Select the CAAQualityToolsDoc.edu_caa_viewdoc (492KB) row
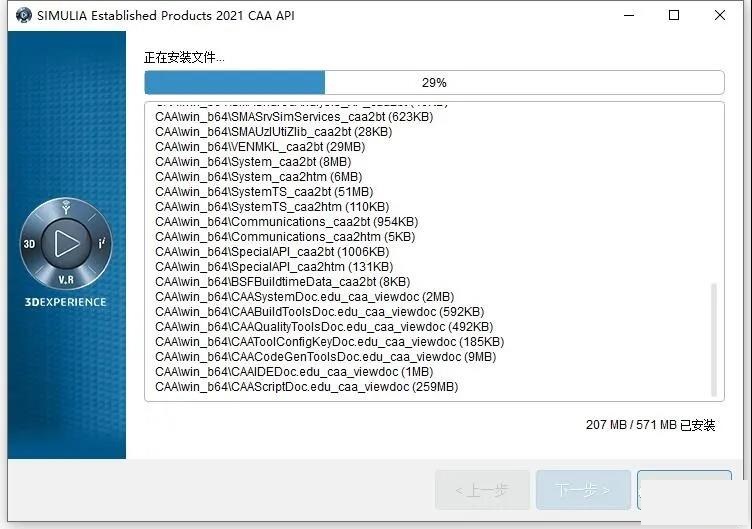Viewport: 752px width, 529px height. [324, 327]
